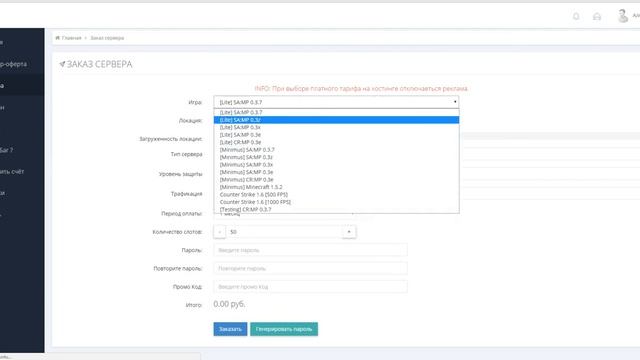This screenshot has height=360, width=640.
Task: Click the house icon beside the bell
Action: [x=597, y=16]
